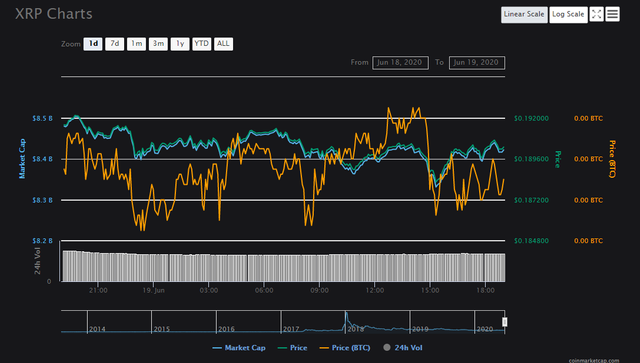
Task: Toggle Market Cap series in legend
Action: [239, 348]
